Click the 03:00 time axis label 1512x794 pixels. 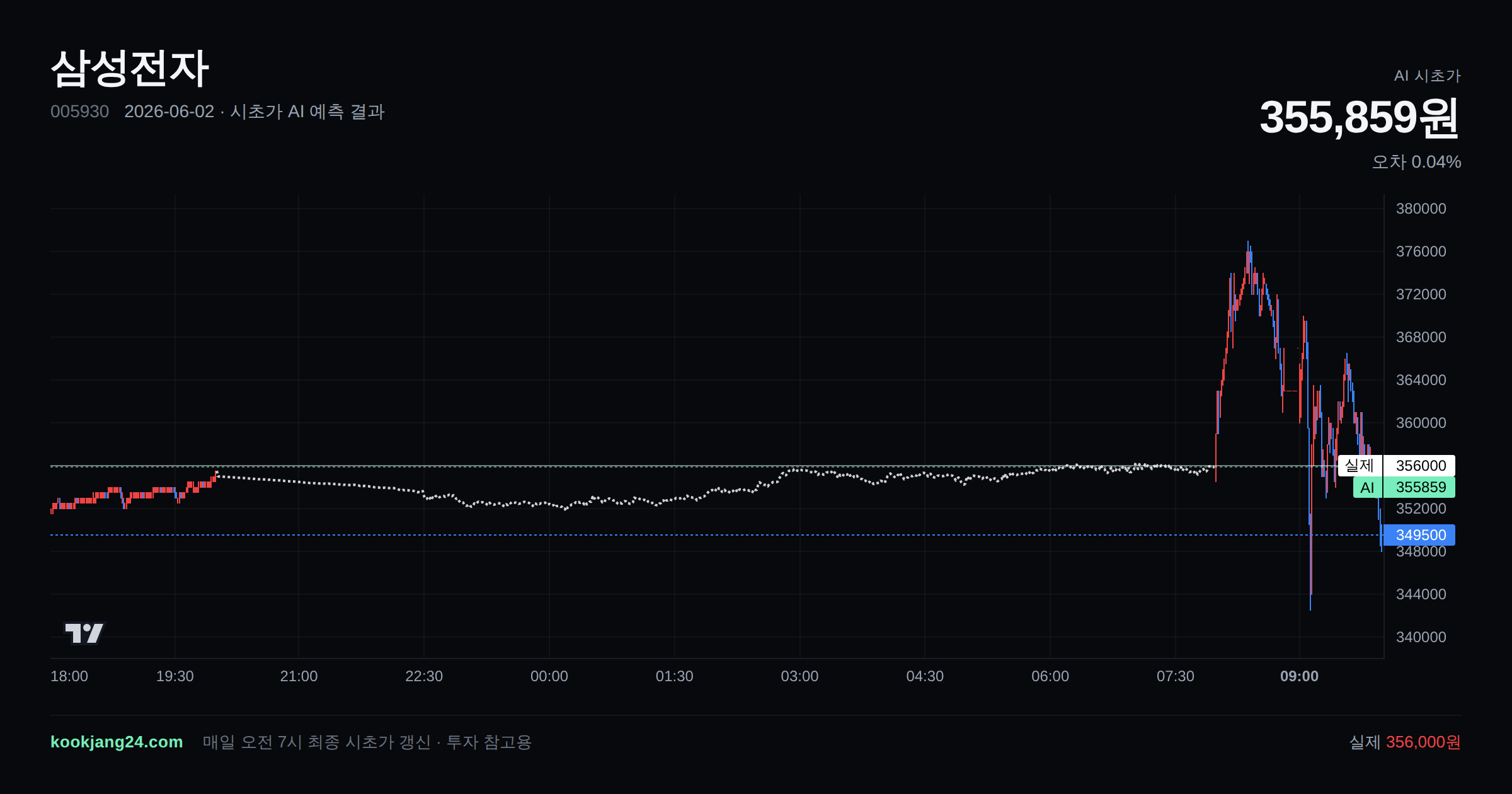click(x=799, y=676)
